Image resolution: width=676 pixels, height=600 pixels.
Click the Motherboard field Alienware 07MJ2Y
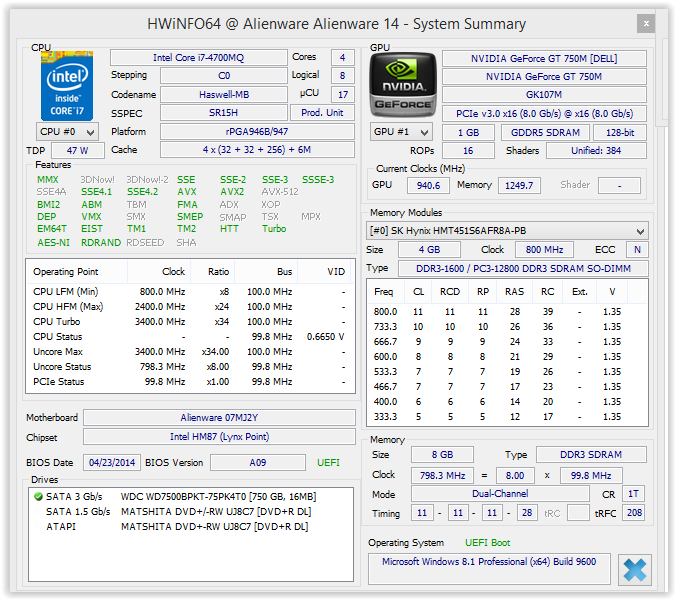point(219,418)
